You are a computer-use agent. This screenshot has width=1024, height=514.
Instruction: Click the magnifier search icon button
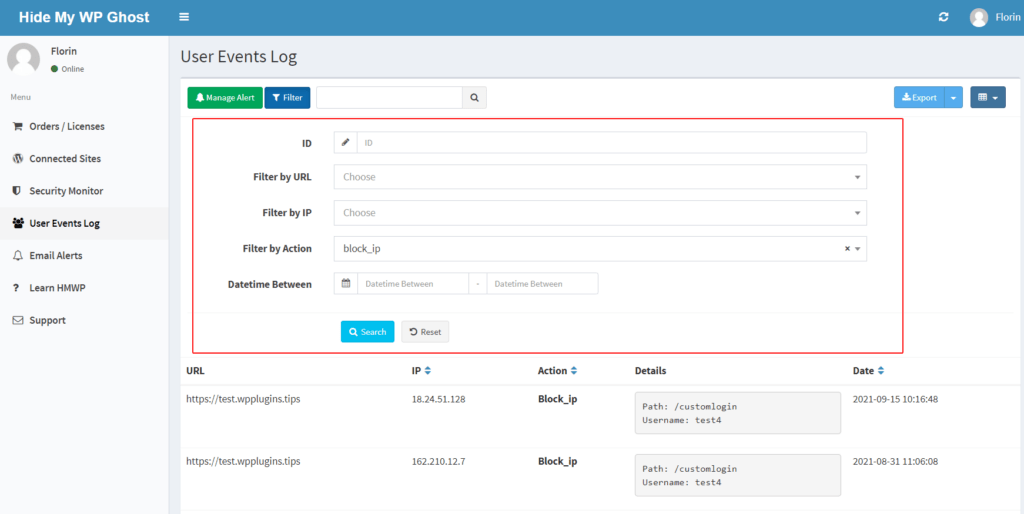pyautogui.click(x=475, y=97)
